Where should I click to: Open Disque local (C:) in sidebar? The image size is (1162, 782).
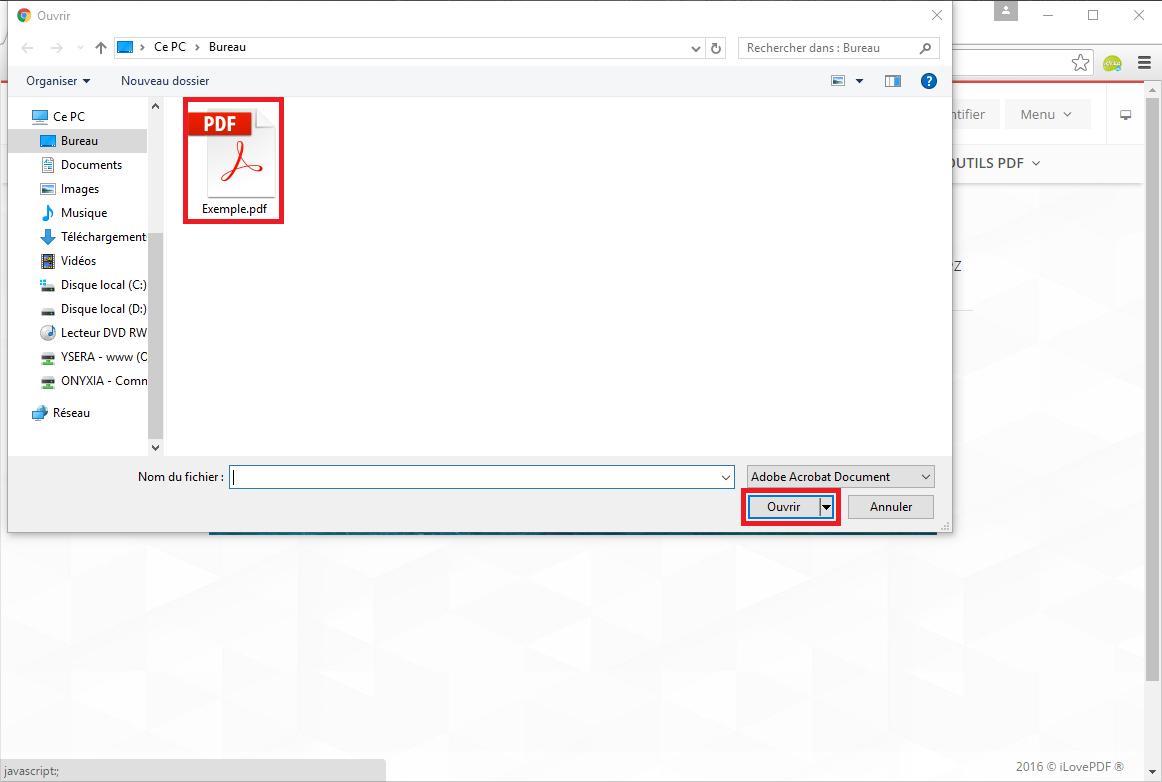103,285
